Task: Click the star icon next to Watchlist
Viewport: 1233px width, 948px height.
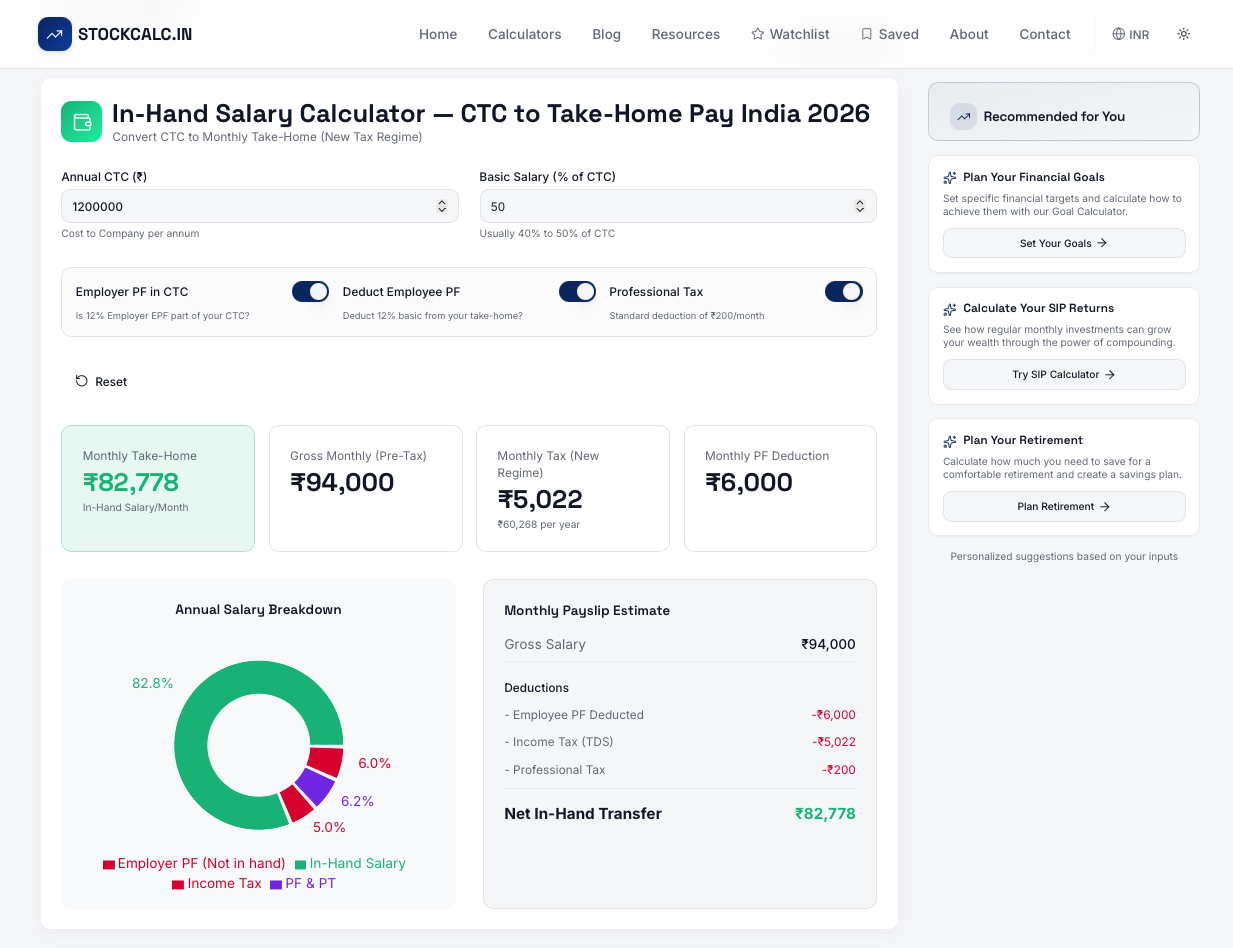Action: coord(756,33)
